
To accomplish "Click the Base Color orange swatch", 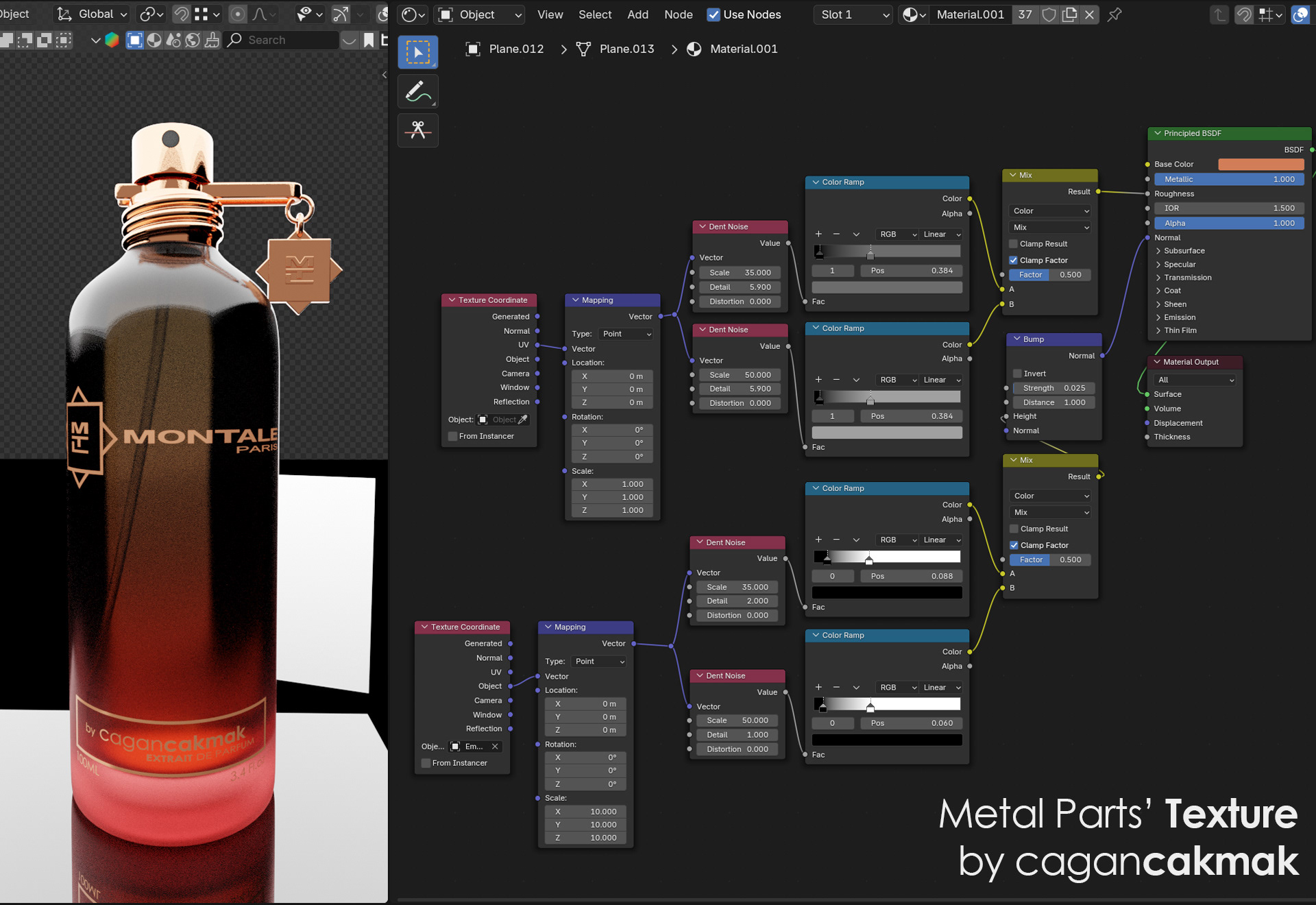I will point(1260,165).
